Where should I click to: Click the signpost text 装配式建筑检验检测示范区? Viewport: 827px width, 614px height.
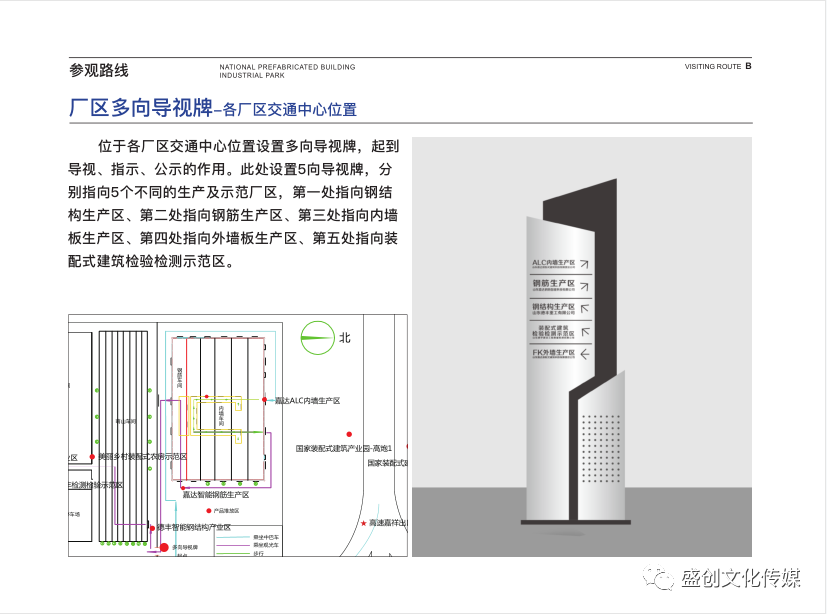(553, 331)
